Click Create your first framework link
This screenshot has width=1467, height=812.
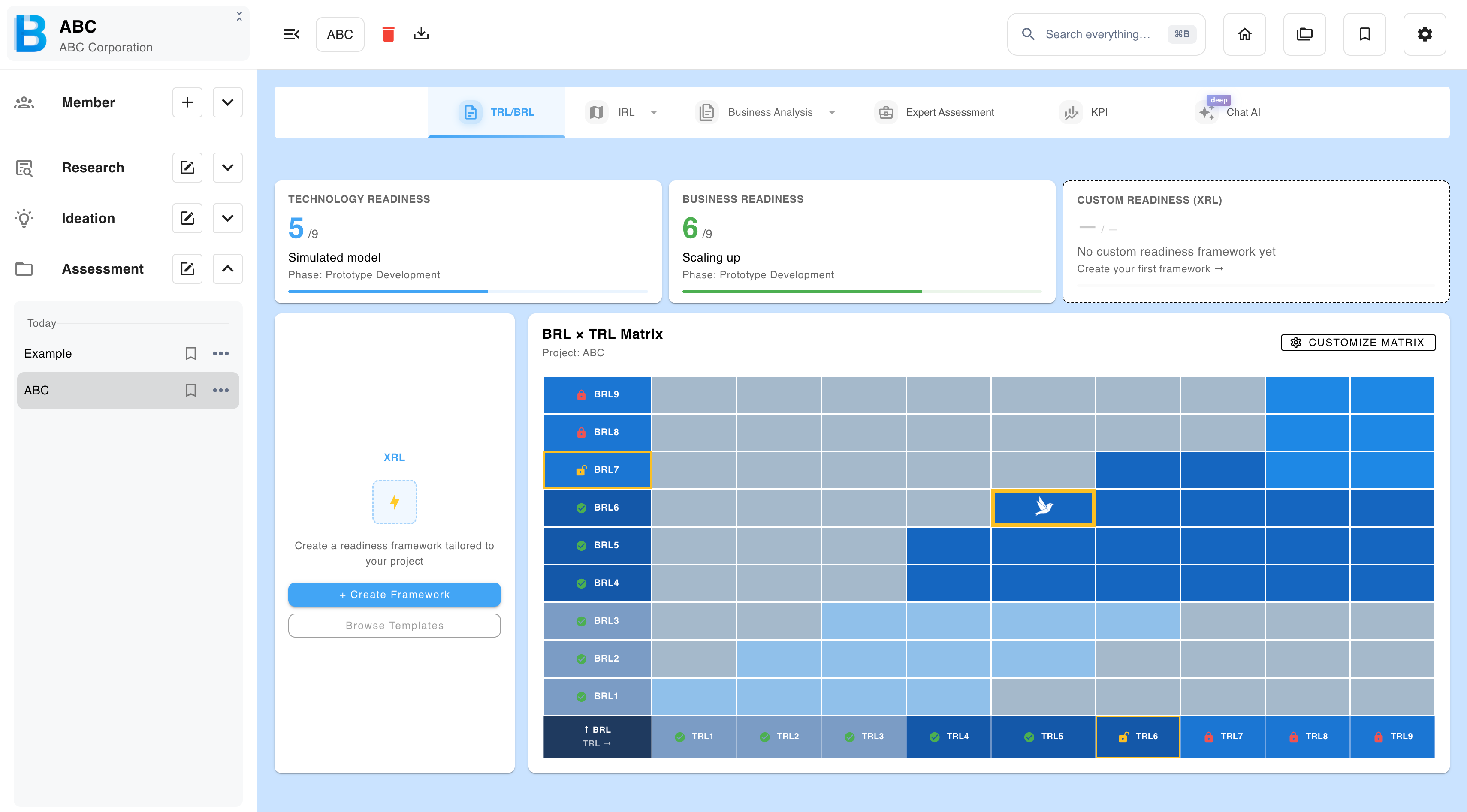click(1150, 268)
